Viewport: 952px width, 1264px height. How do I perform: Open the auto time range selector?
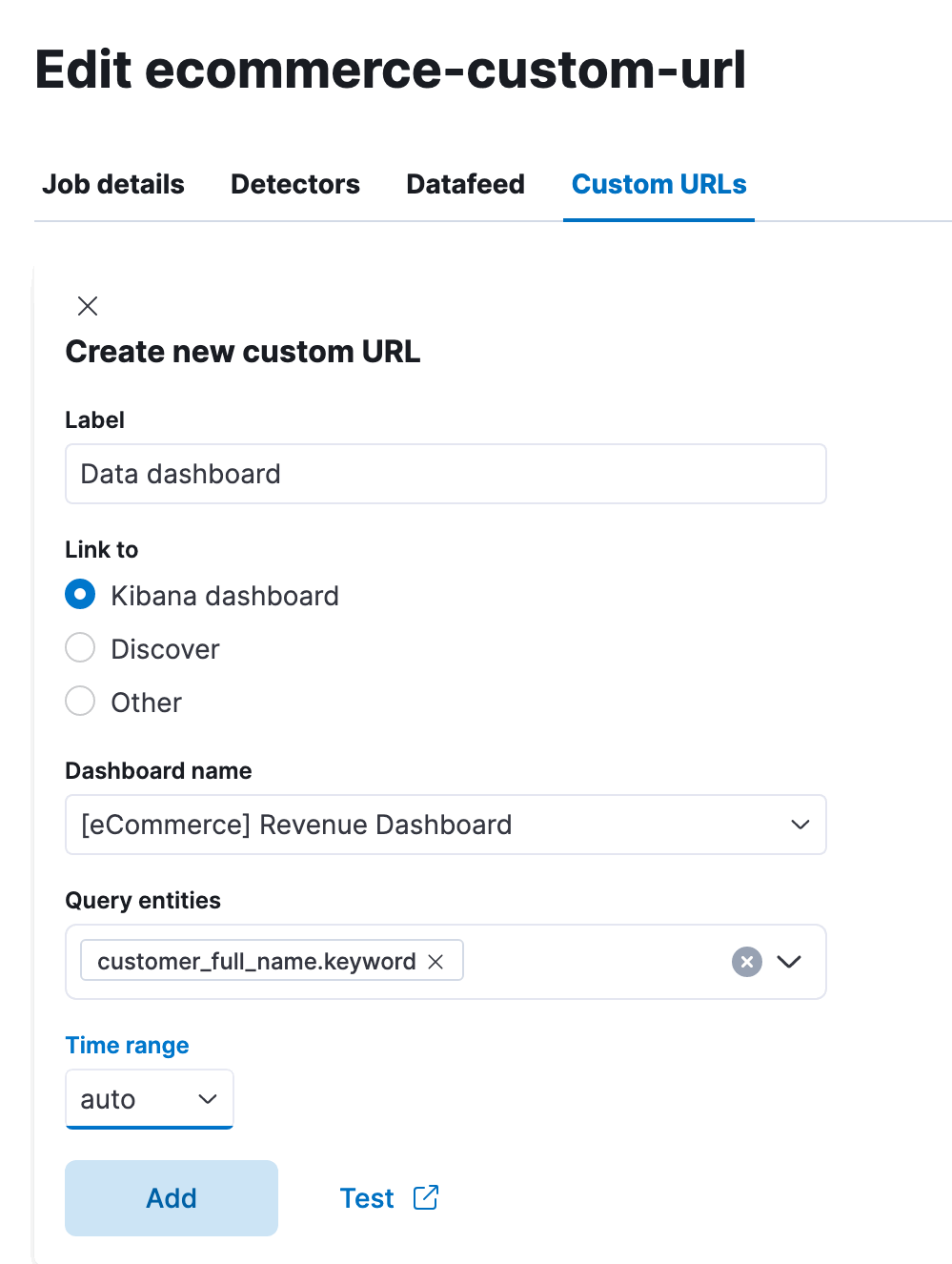149,1098
